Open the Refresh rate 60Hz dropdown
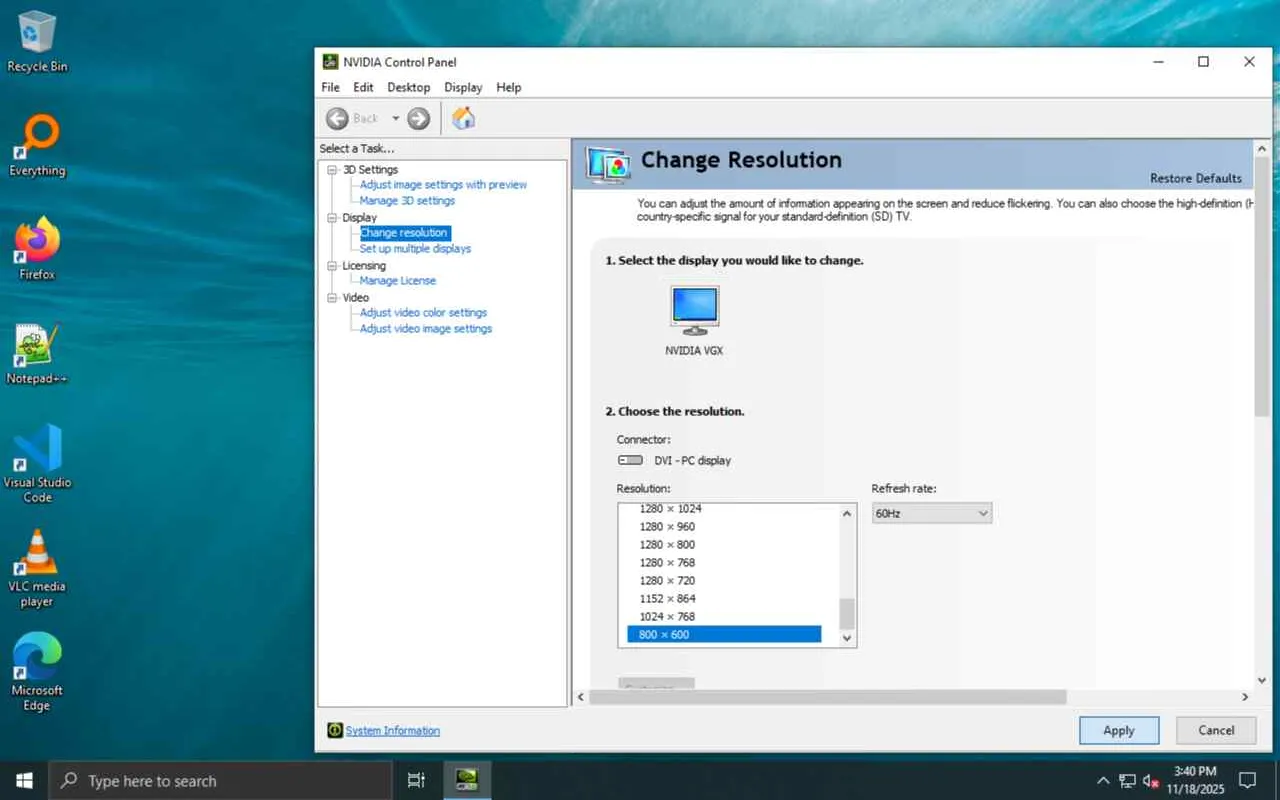Screen dimensions: 1280x800 (x=931, y=513)
